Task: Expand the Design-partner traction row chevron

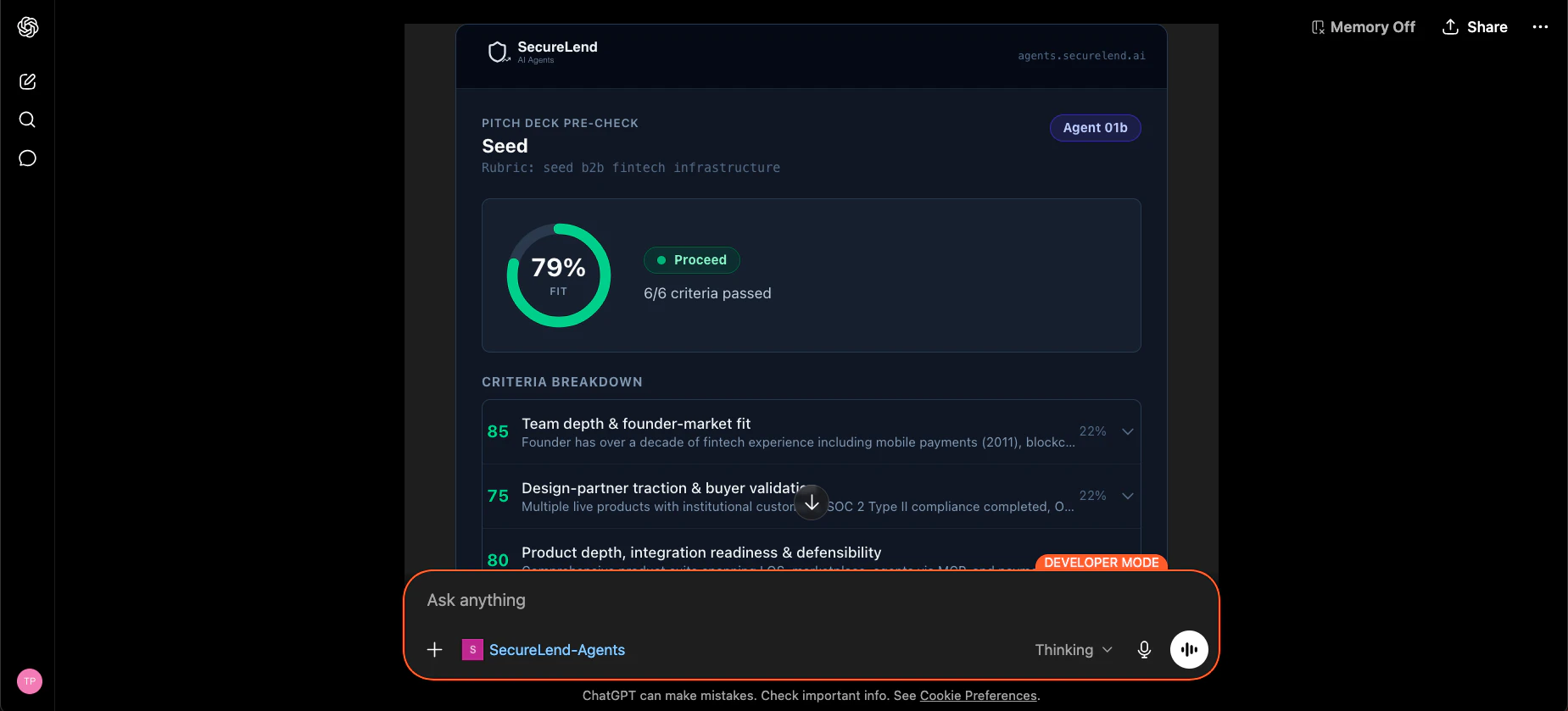Action: (x=1128, y=497)
